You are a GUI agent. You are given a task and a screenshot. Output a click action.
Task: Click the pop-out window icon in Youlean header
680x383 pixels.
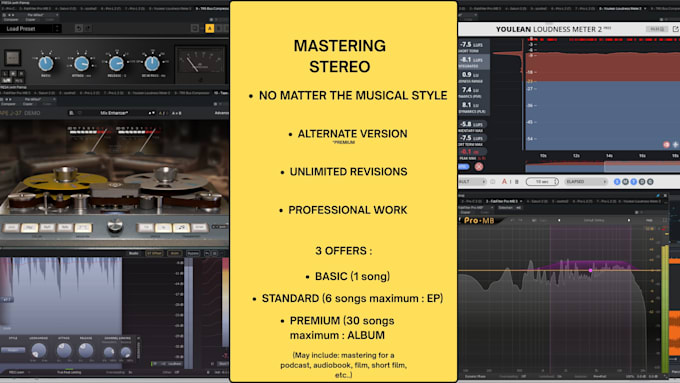click(675, 29)
